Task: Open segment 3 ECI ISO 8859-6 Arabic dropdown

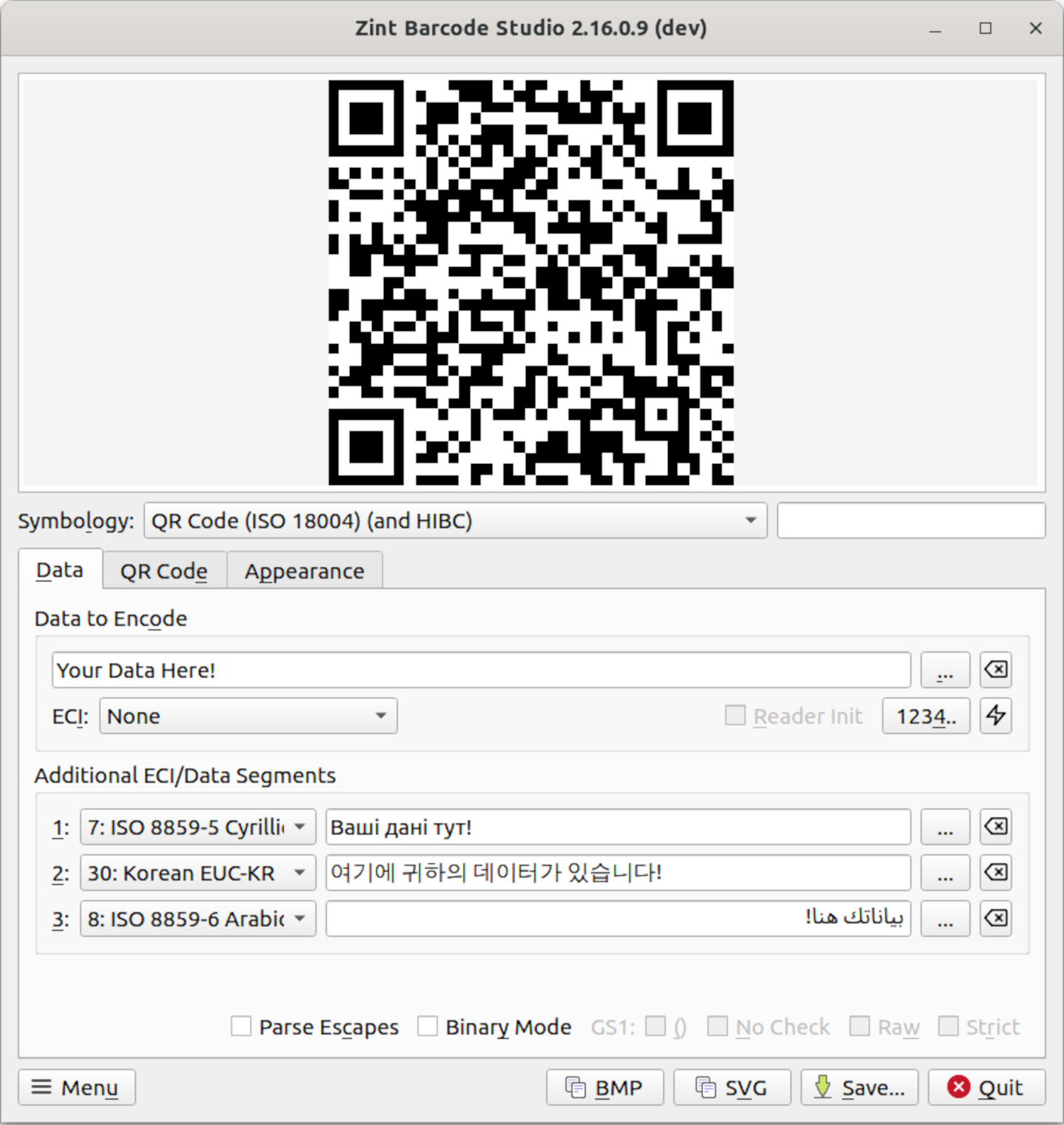Action: coord(198,918)
